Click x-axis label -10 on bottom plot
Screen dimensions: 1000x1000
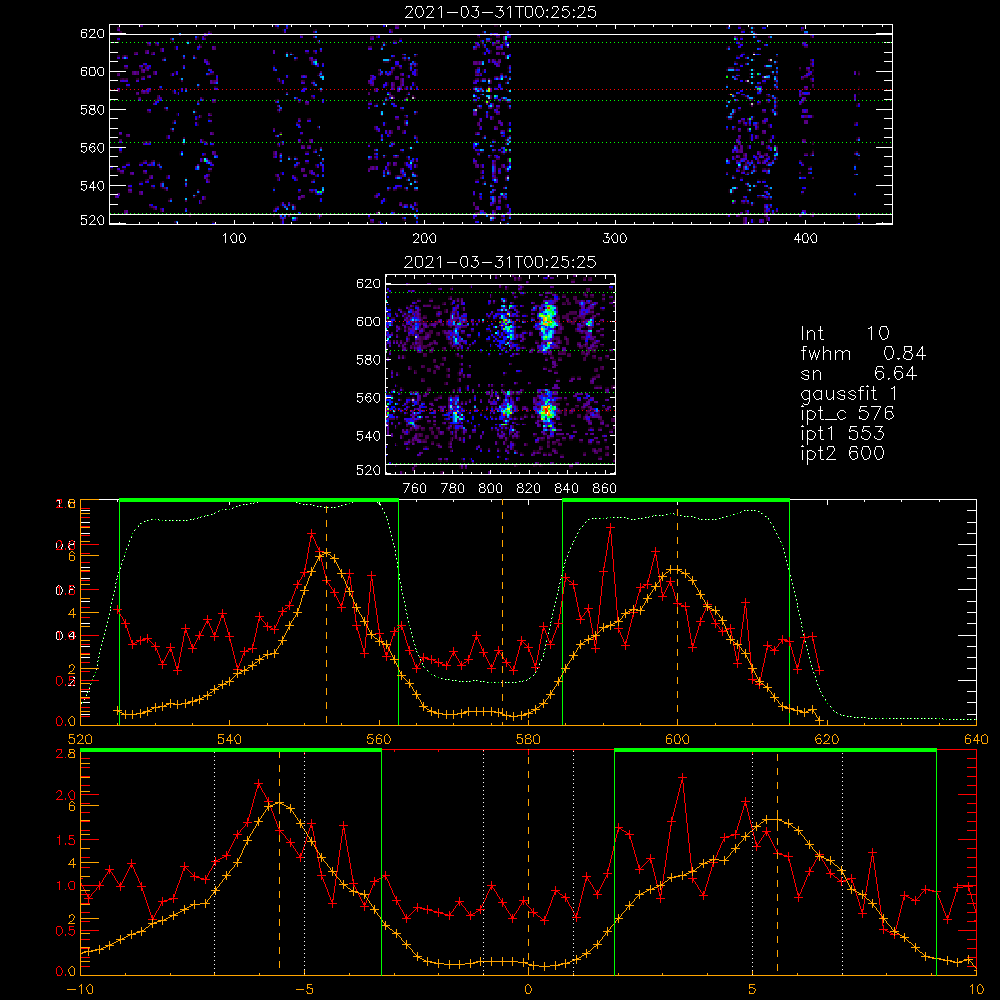click(x=80, y=990)
